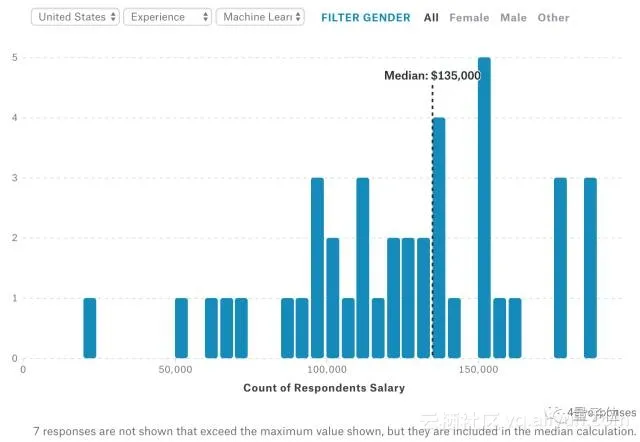Image resolution: width=640 pixels, height=442 pixels.
Task: Select the All gender filter
Action: point(431,17)
